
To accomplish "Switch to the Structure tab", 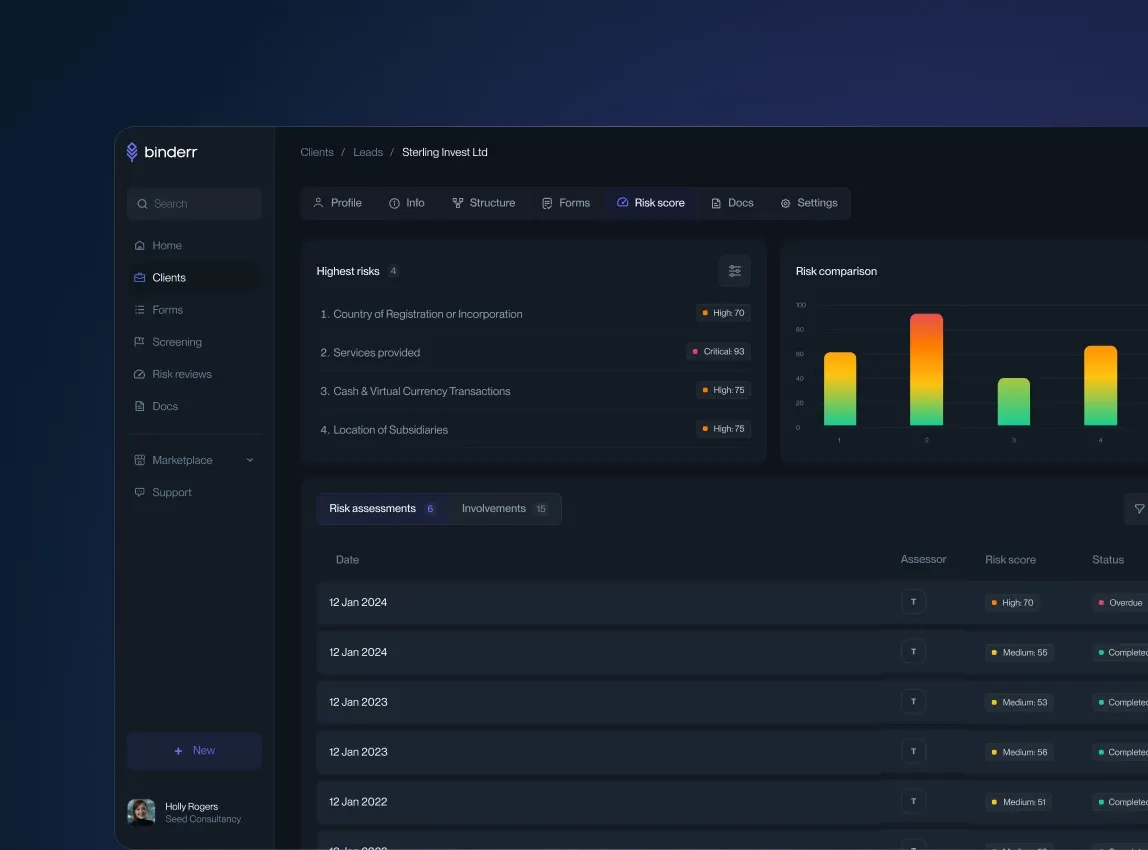I will [483, 203].
